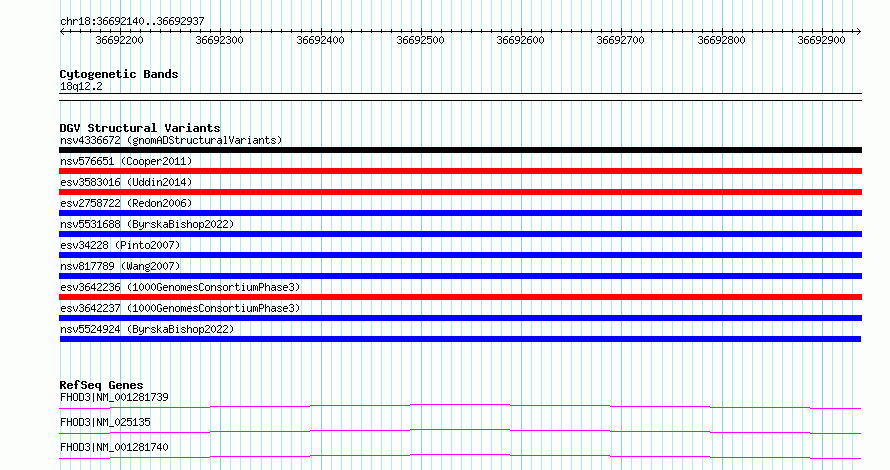Select the esv2758722 (Redon2006) label
Image resolution: width=890 pixels, height=470 pixels.
[126, 203]
